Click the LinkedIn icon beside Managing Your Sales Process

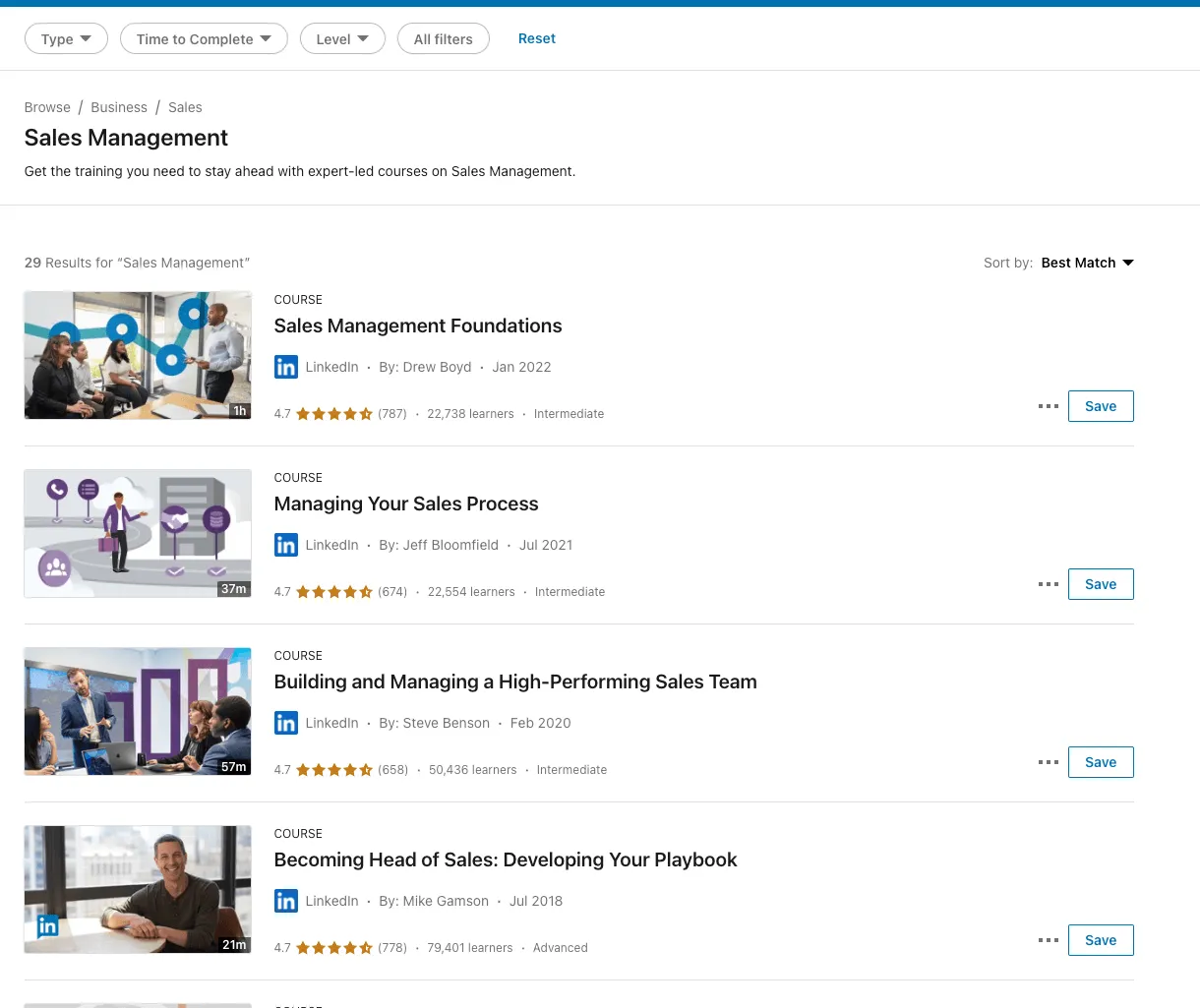(x=285, y=544)
